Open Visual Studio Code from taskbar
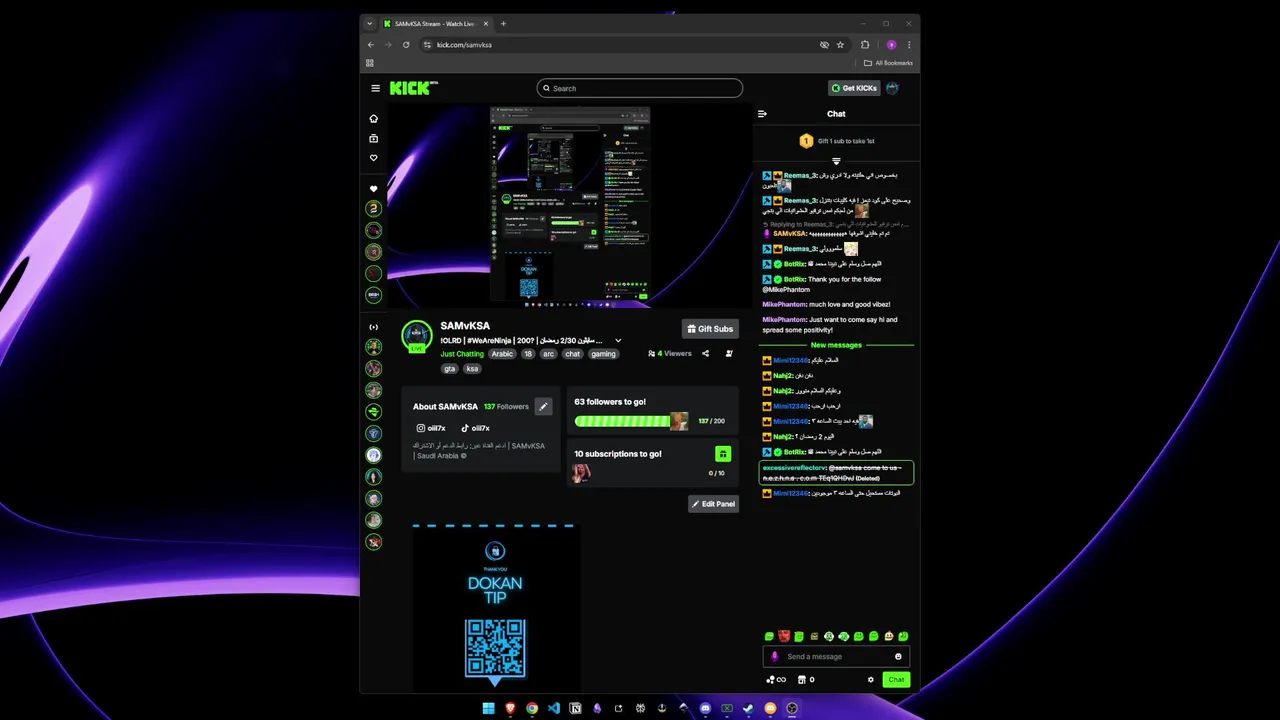 tap(553, 708)
